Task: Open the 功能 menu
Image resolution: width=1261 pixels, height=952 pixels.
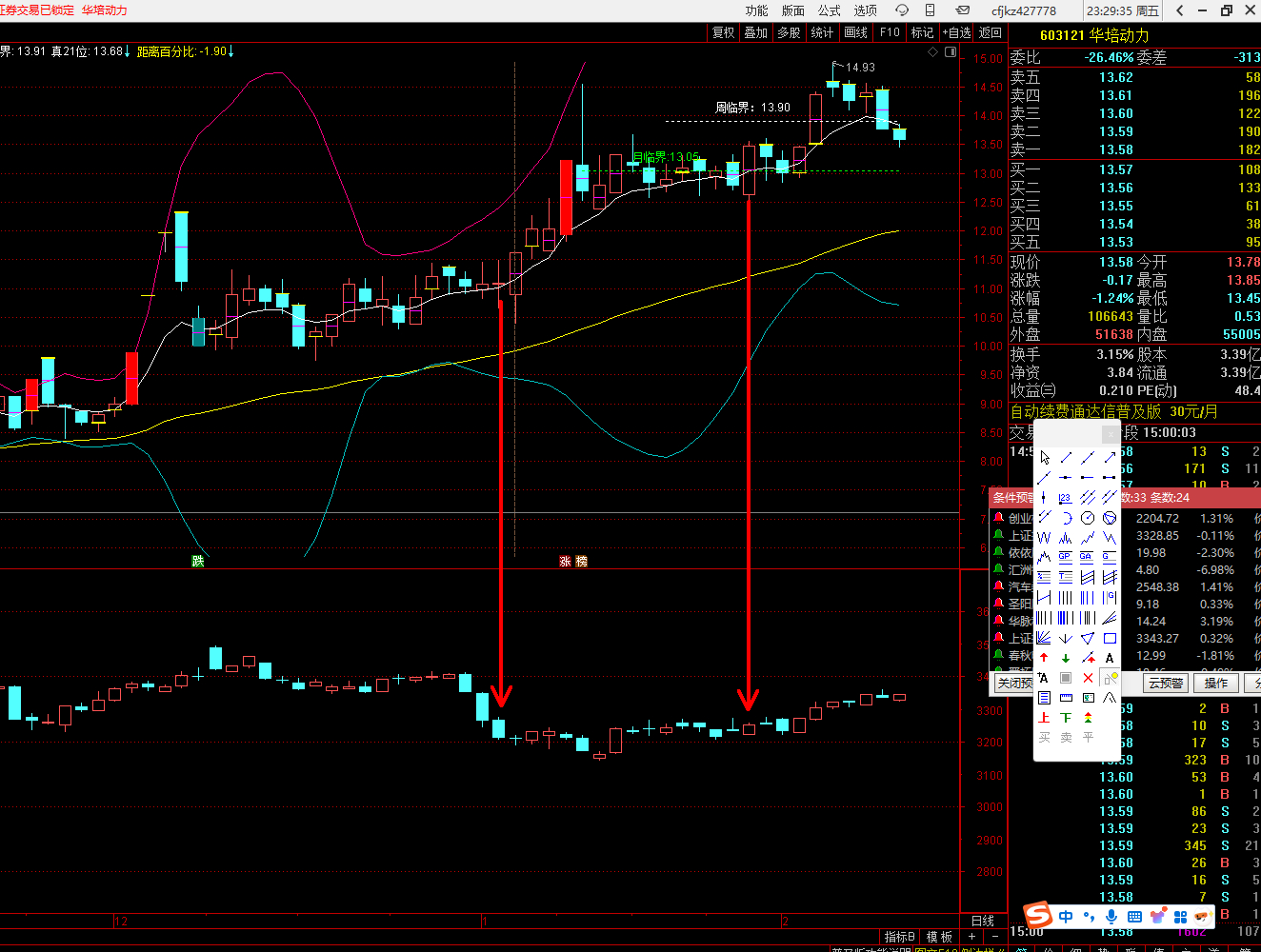Action: (x=757, y=10)
